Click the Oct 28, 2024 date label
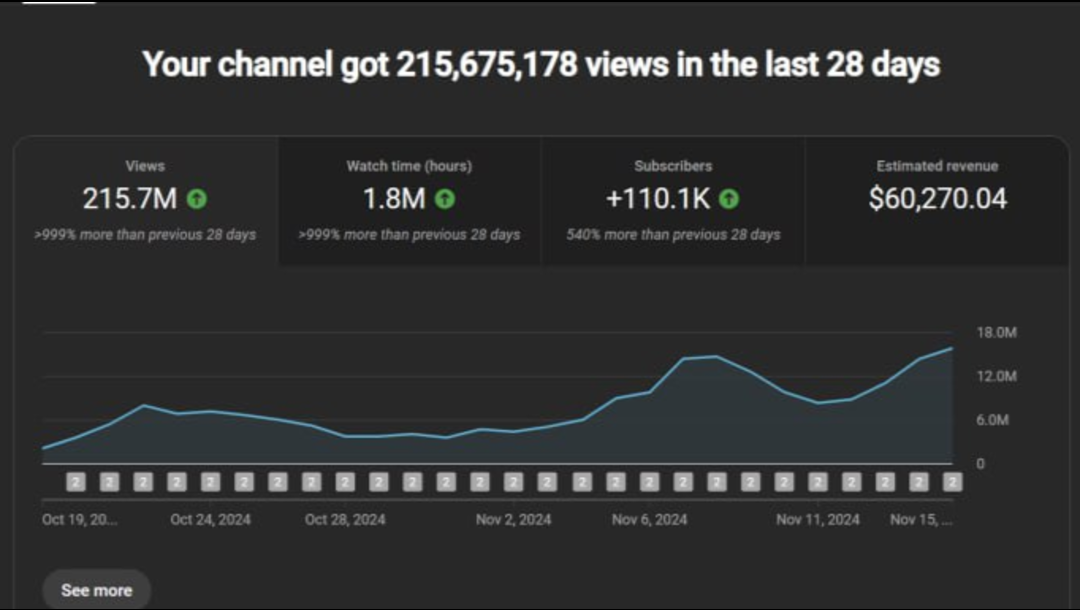This screenshot has width=1080, height=610. click(345, 520)
